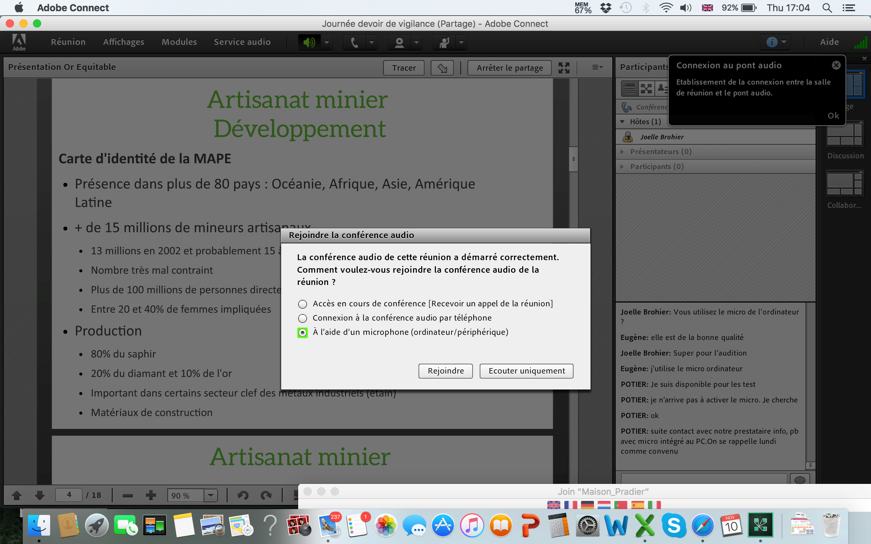Collapse the Hôtes (1) group
The height and width of the screenshot is (544, 871).
[x=622, y=122]
